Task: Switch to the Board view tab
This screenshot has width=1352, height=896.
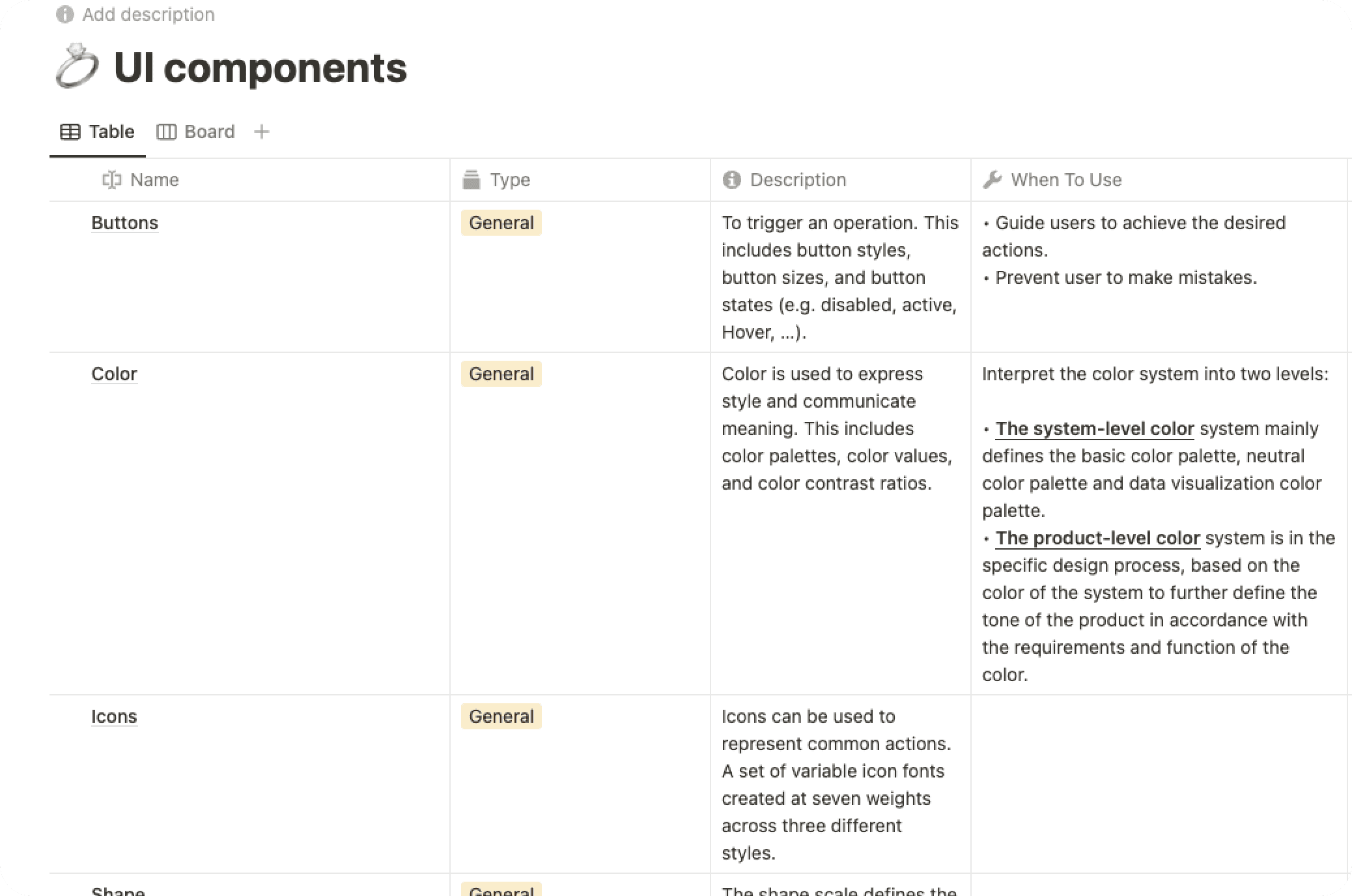Action: point(195,132)
